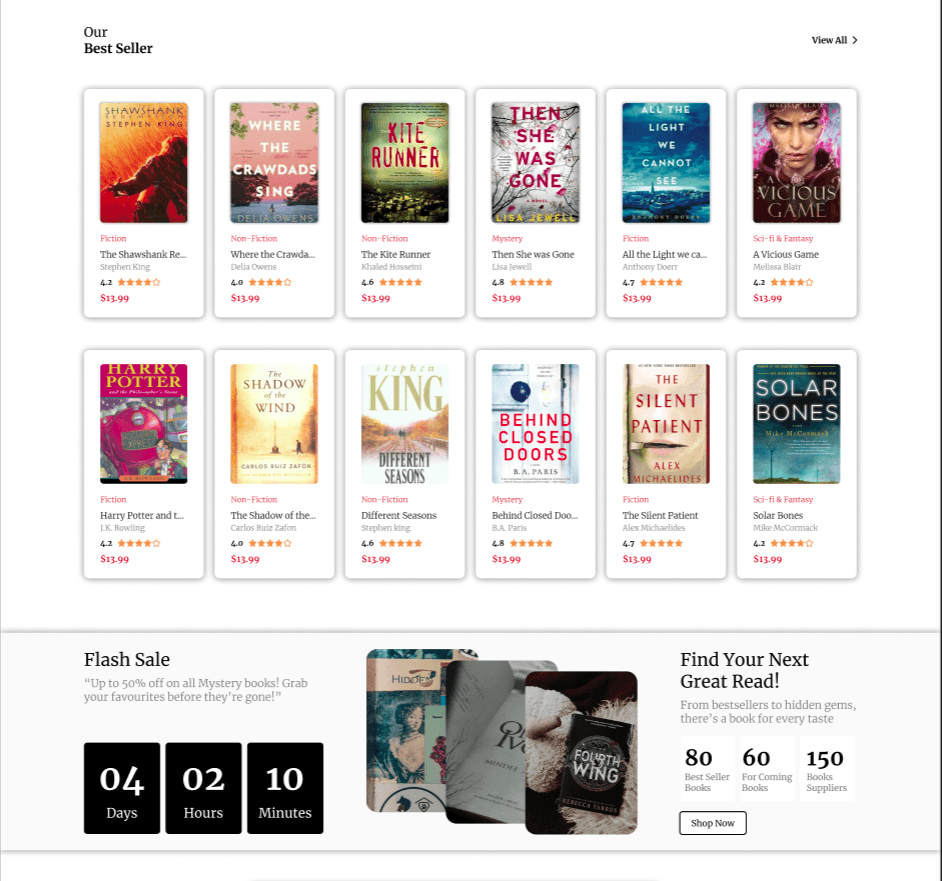
Task: Click the View All chevron arrow
Action: click(855, 40)
